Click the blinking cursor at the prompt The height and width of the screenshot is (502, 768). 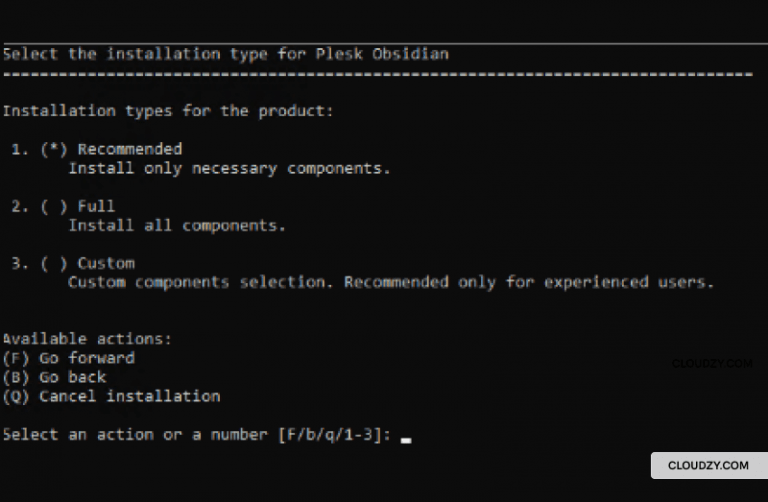(x=406, y=440)
